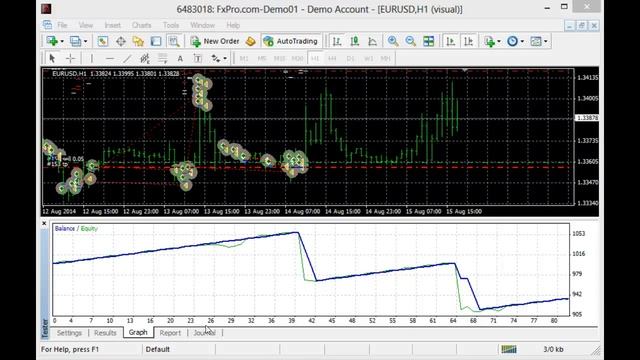
Task: Switch chart to W1 timeframe
Action: (368, 58)
